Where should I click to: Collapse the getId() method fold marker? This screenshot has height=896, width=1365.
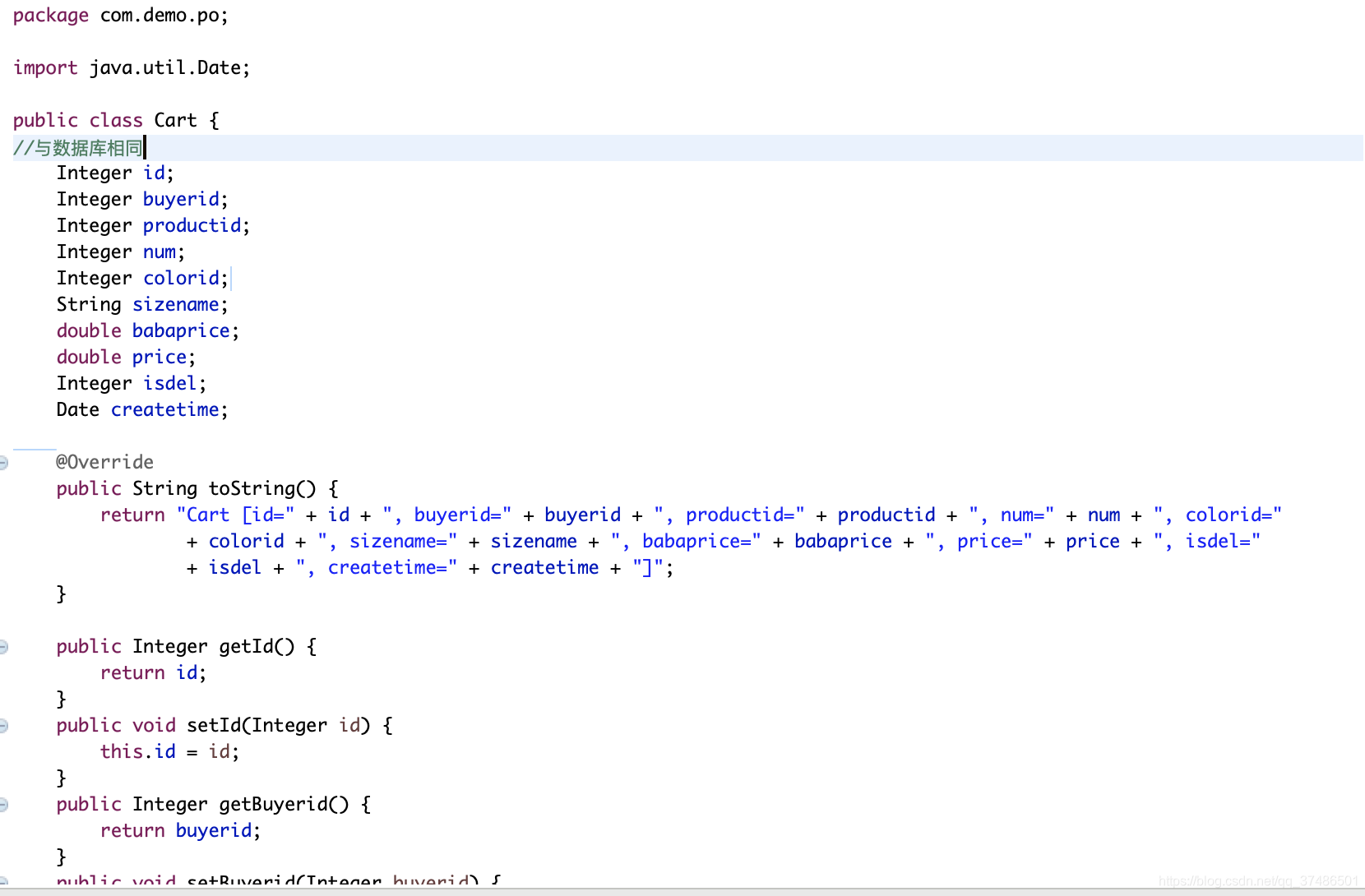[x=3, y=647]
